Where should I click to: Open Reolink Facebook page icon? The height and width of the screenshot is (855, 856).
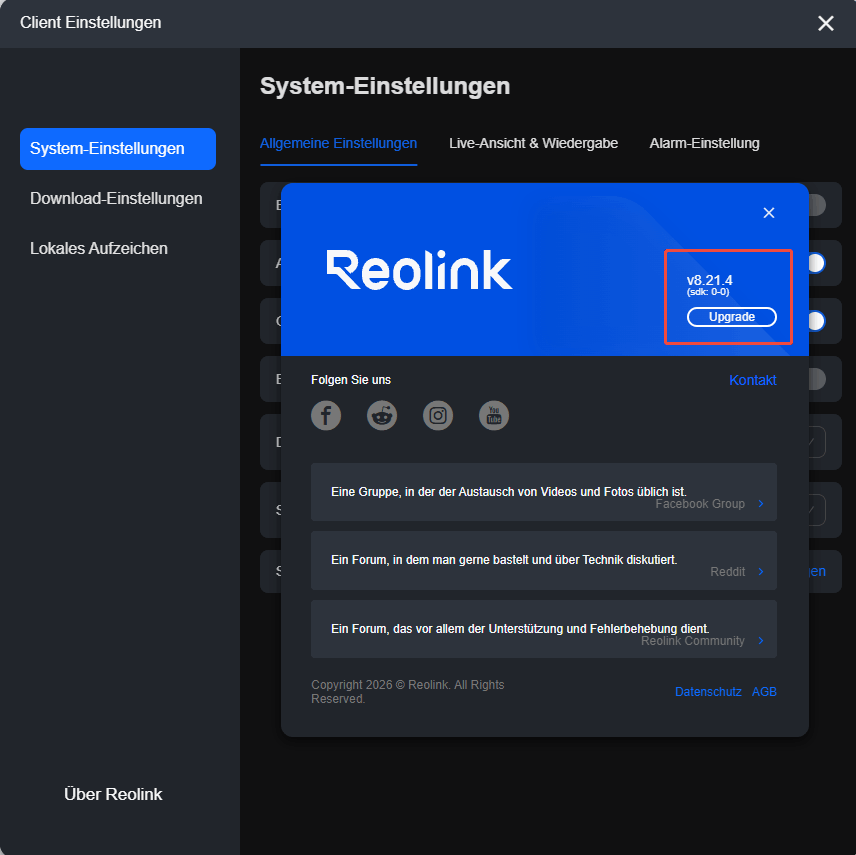pos(326,415)
